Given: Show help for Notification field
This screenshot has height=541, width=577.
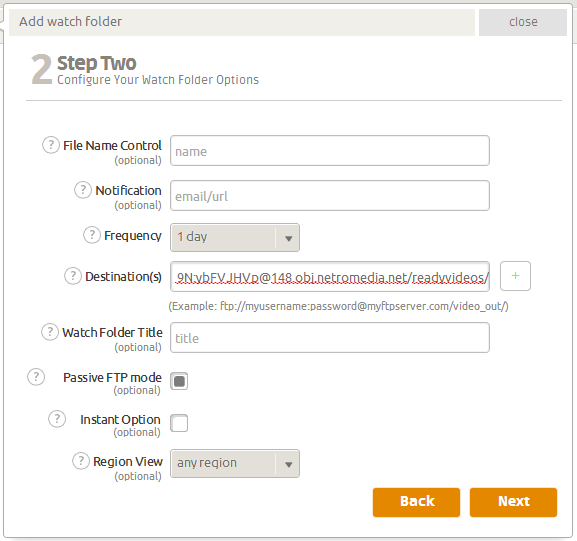Looking at the screenshot, I should (83, 190).
